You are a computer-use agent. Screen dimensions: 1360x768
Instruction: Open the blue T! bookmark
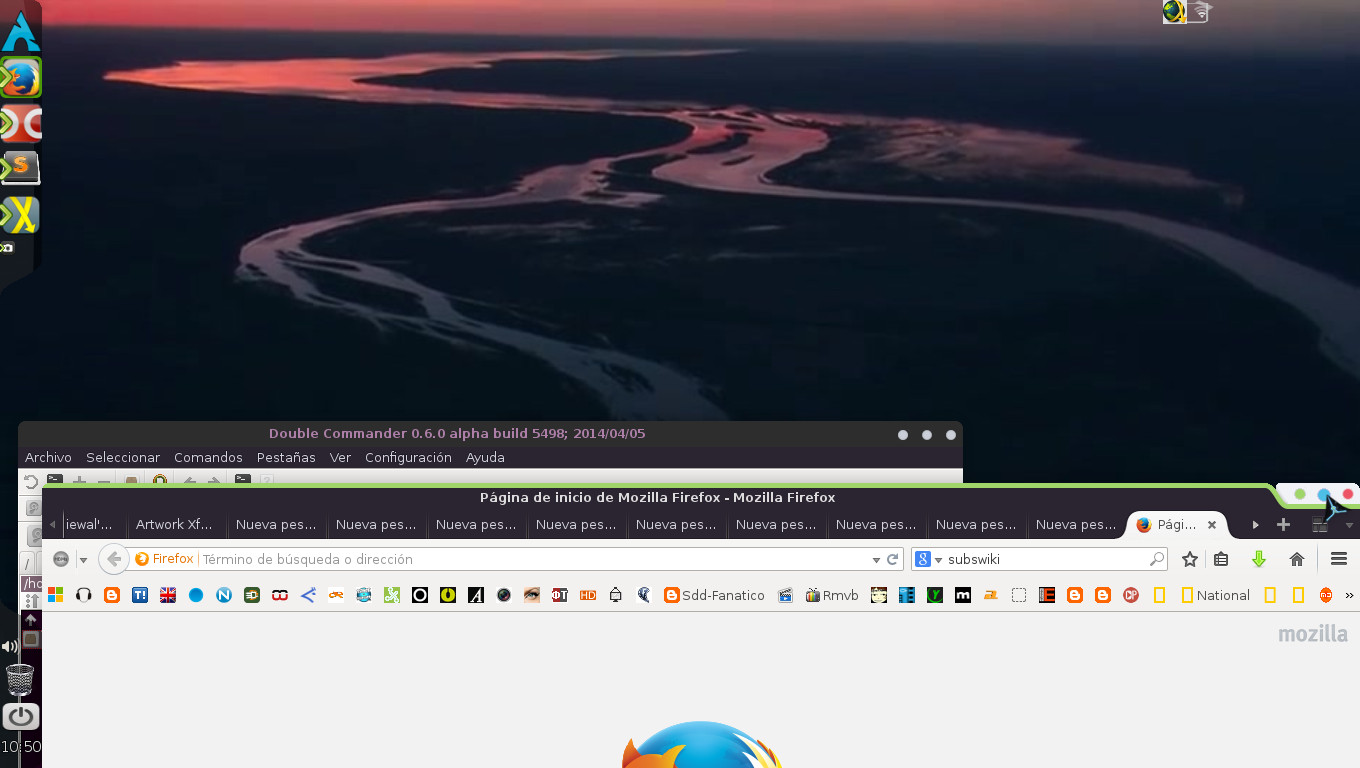click(x=140, y=595)
